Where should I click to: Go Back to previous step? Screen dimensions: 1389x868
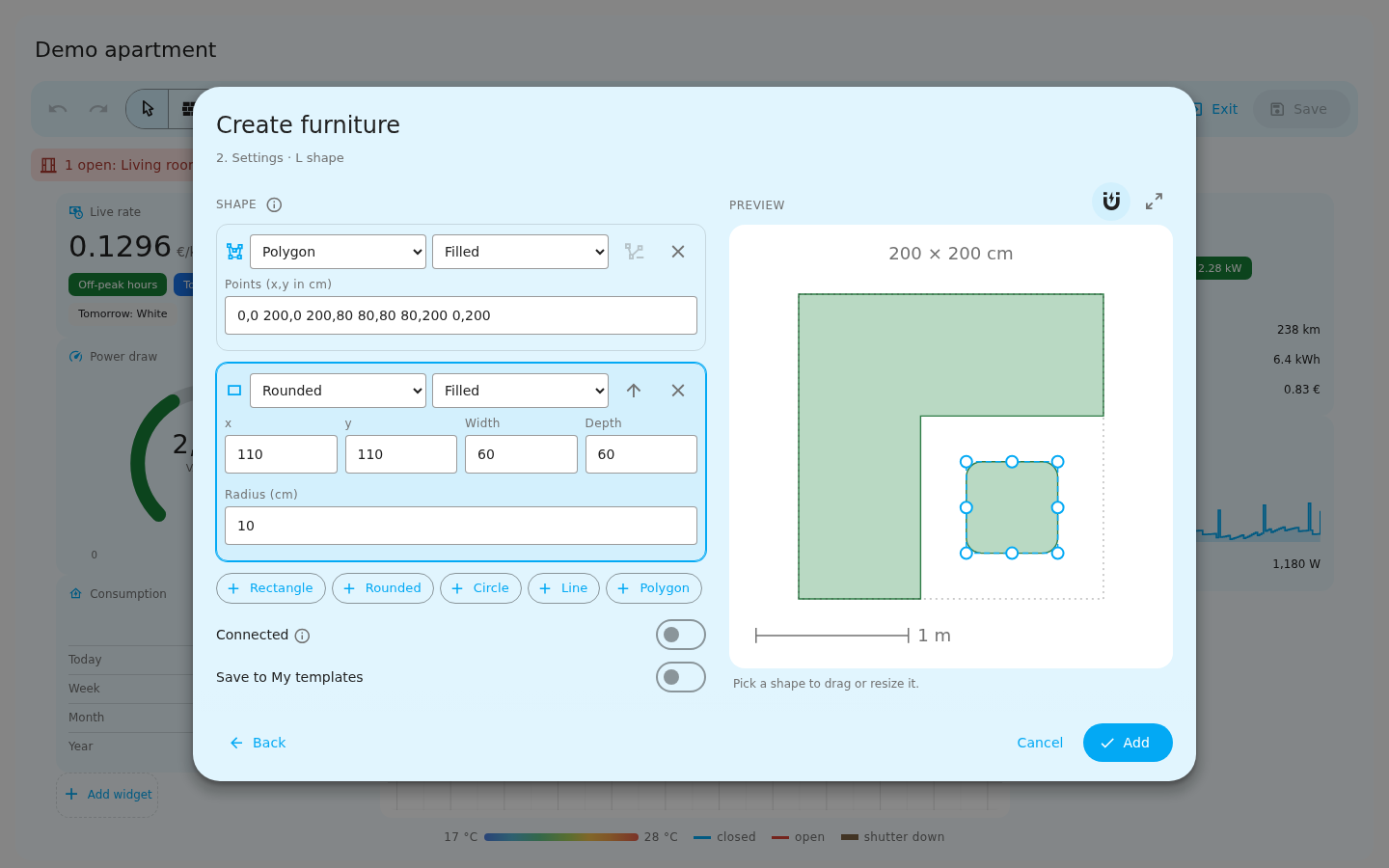258,743
